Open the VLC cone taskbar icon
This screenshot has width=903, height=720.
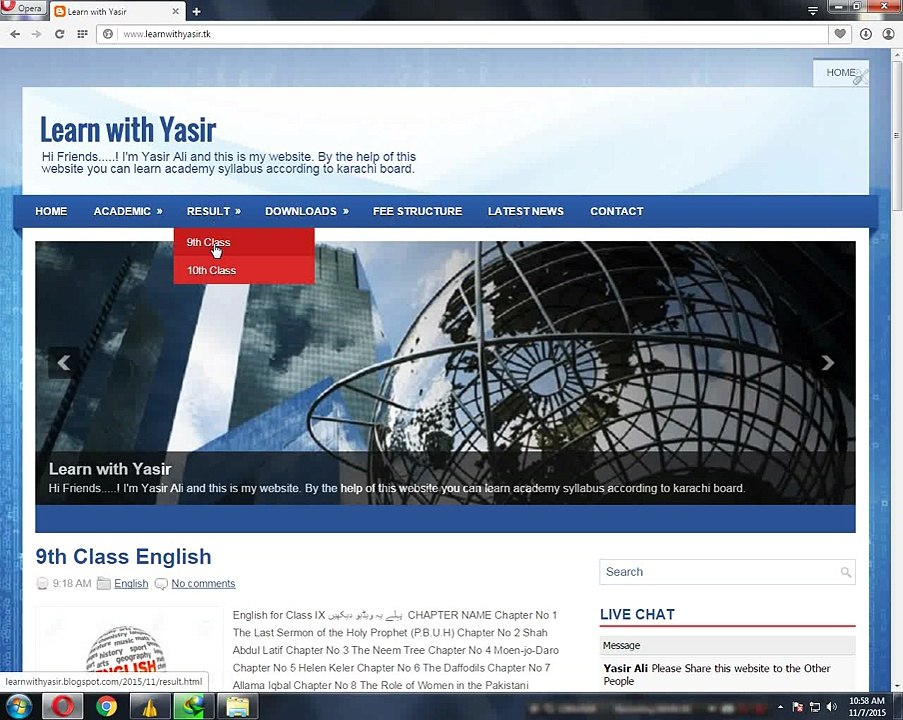coord(150,706)
